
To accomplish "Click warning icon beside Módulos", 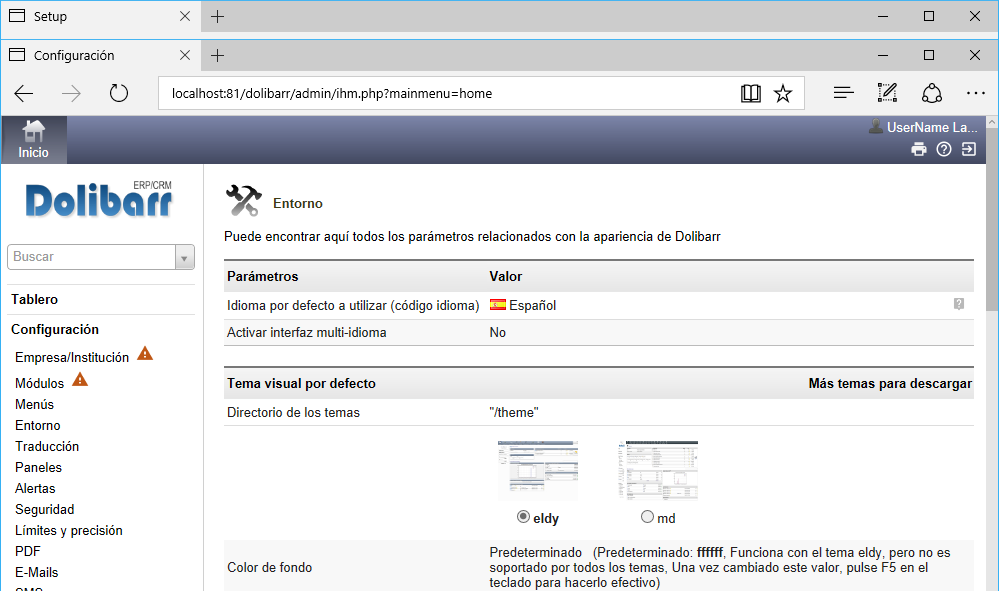I will 80,380.
